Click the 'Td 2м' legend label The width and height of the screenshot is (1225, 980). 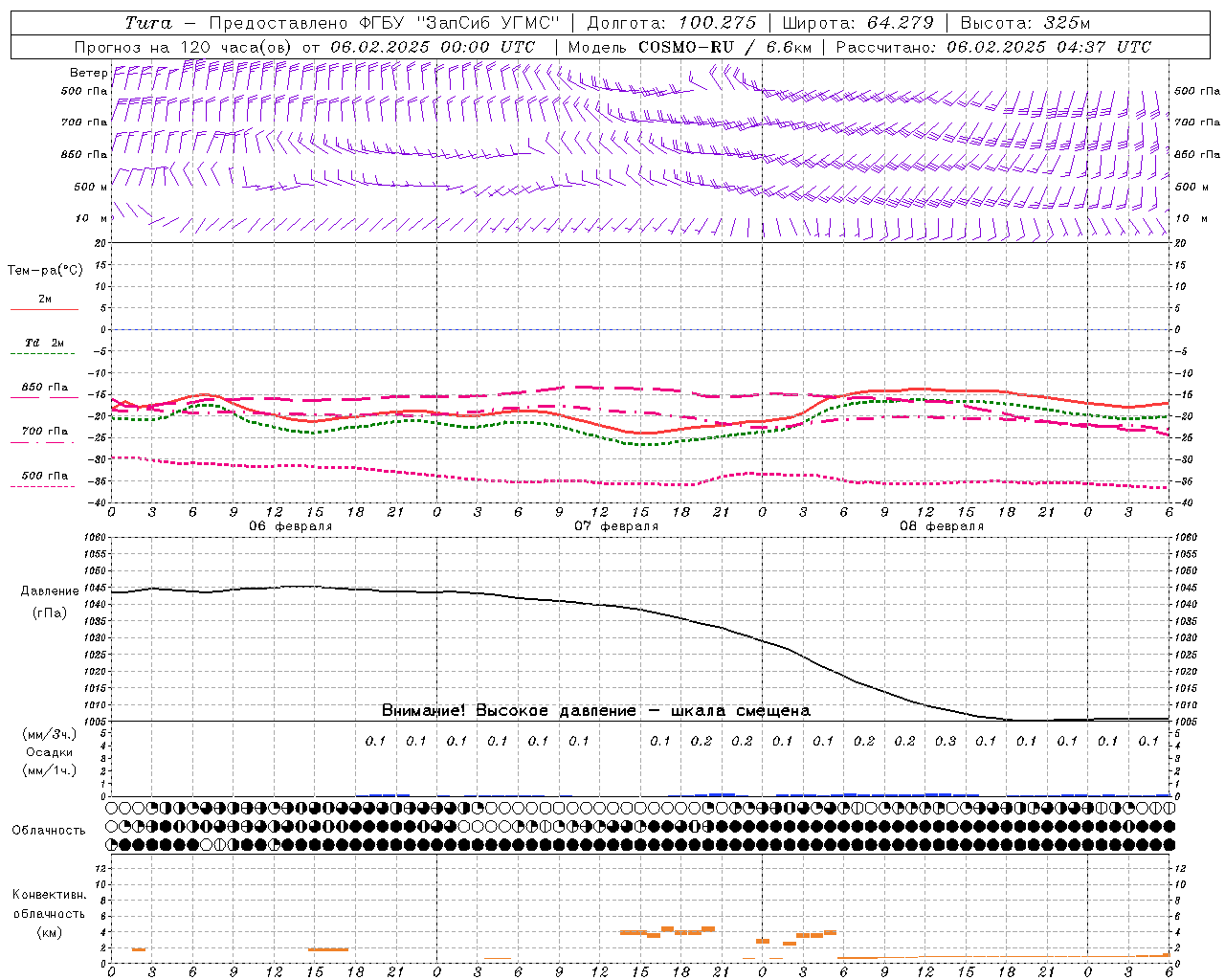pos(44,343)
